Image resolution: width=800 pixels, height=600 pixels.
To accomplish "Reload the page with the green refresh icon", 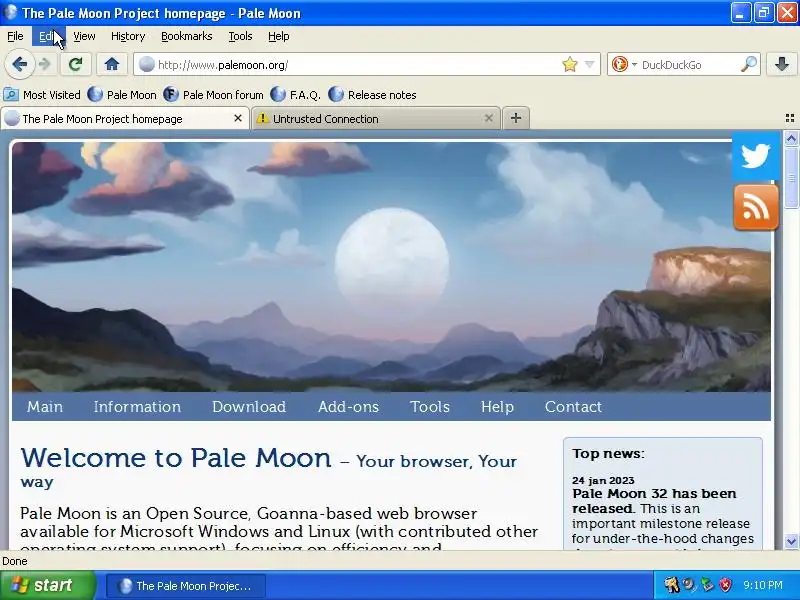I will (x=76, y=64).
